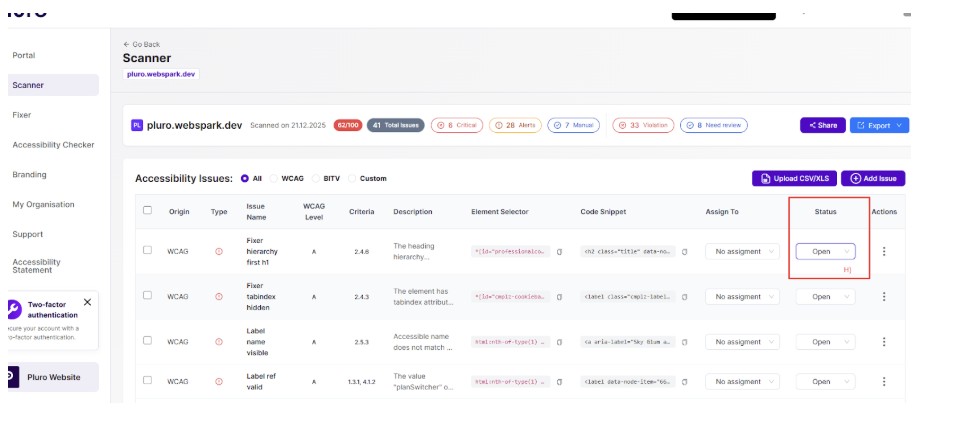
Task: Open actions menu for Label ref valid row
Action: pos(883,382)
